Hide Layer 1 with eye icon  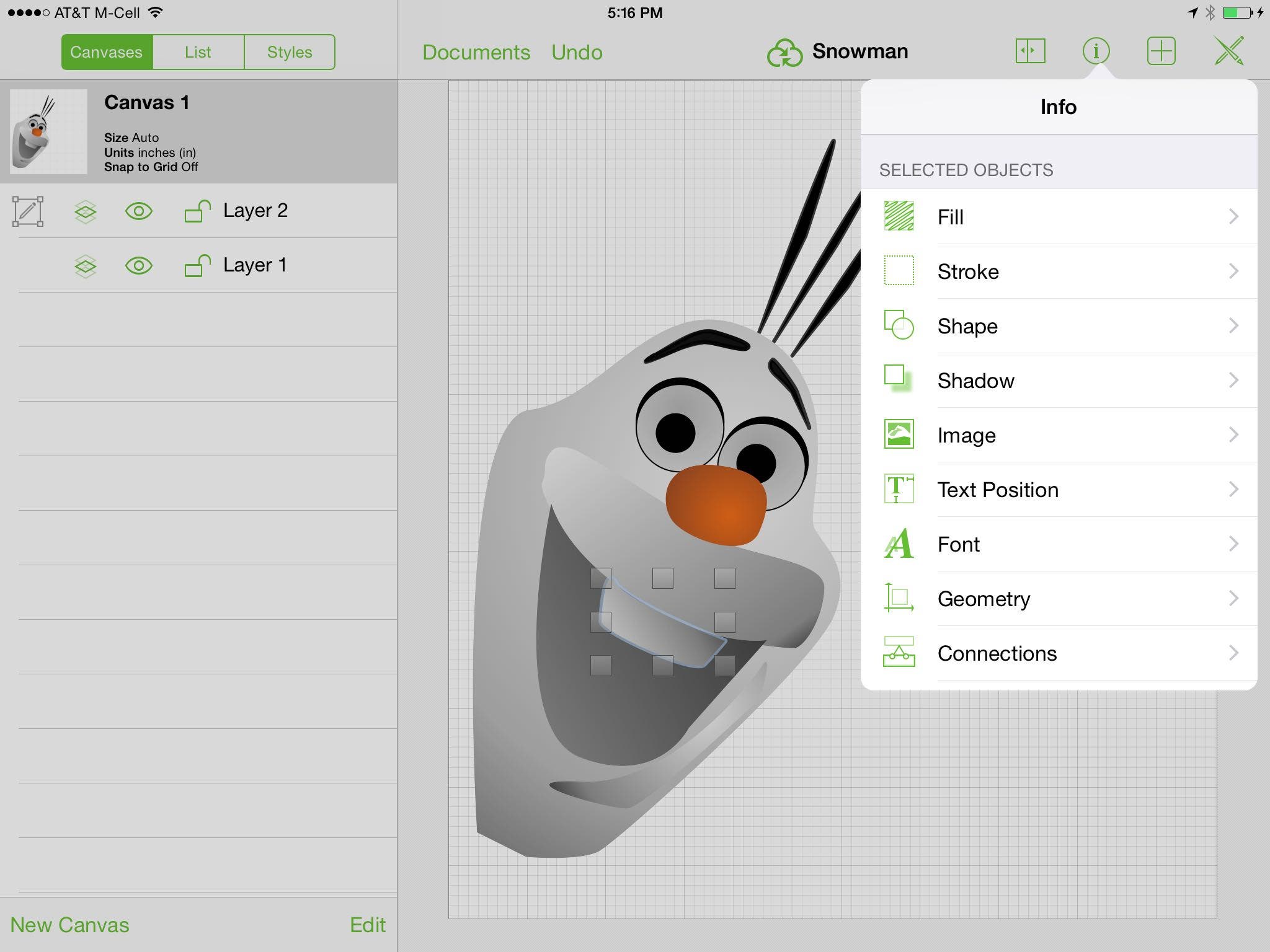tap(138, 266)
